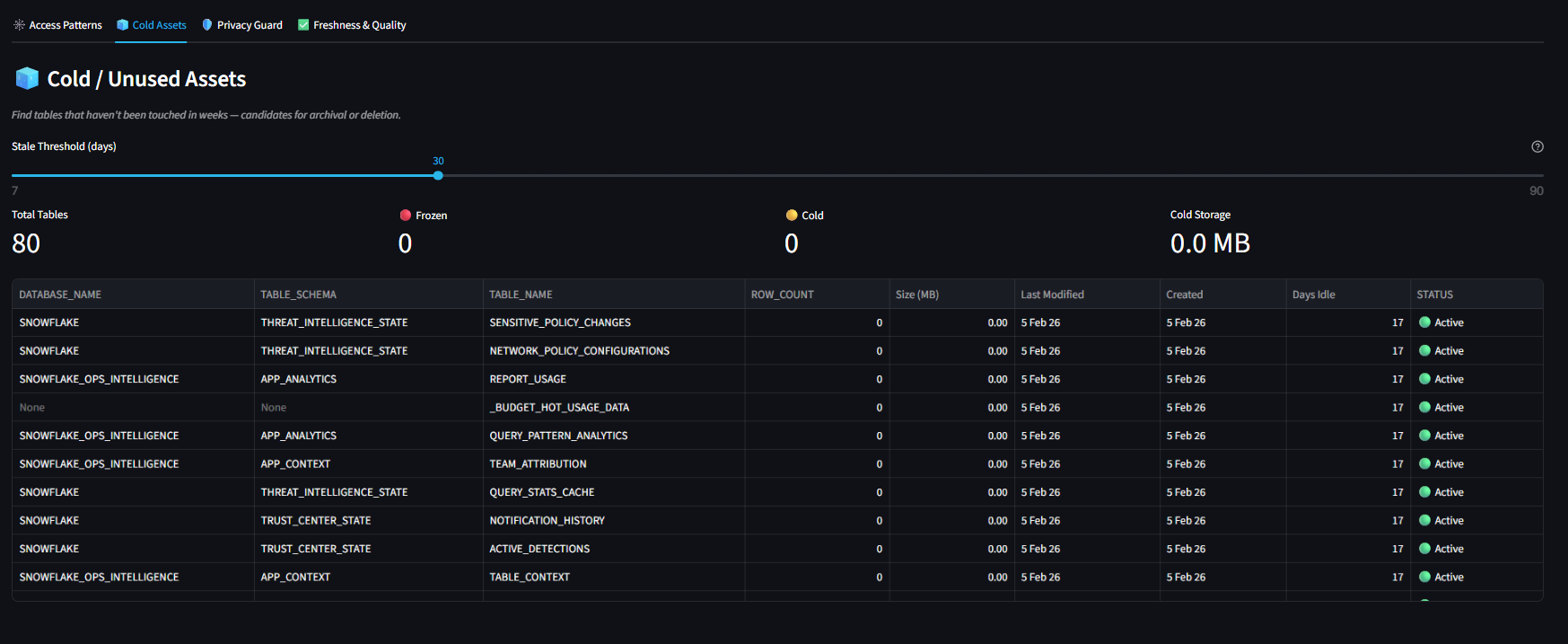Click the Last Modified column header

[x=1052, y=295]
